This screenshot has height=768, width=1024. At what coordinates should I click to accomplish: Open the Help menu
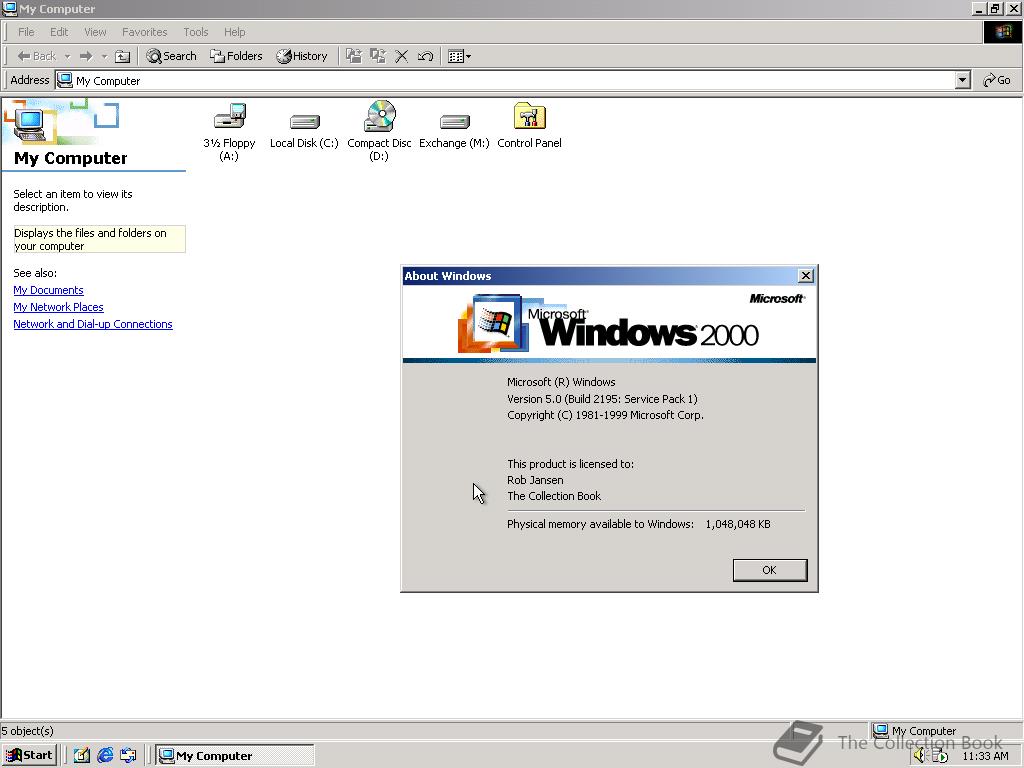click(x=234, y=32)
